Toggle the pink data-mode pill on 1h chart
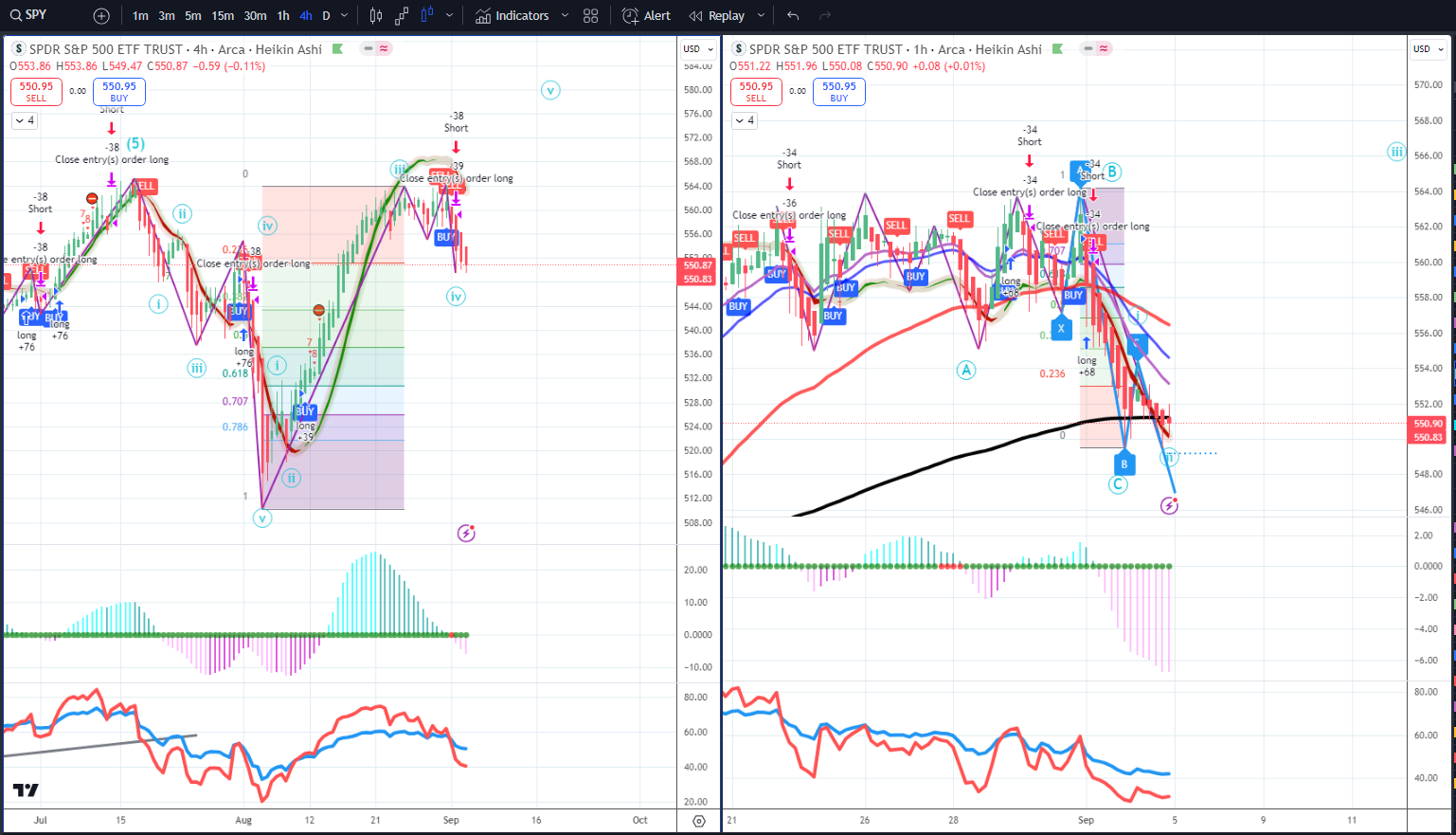Viewport: 1456px width, 835px height. tap(1104, 49)
